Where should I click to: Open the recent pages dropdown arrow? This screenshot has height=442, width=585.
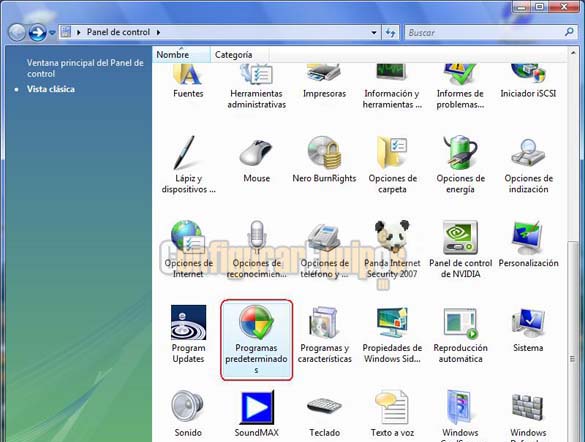click(x=52, y=33)
